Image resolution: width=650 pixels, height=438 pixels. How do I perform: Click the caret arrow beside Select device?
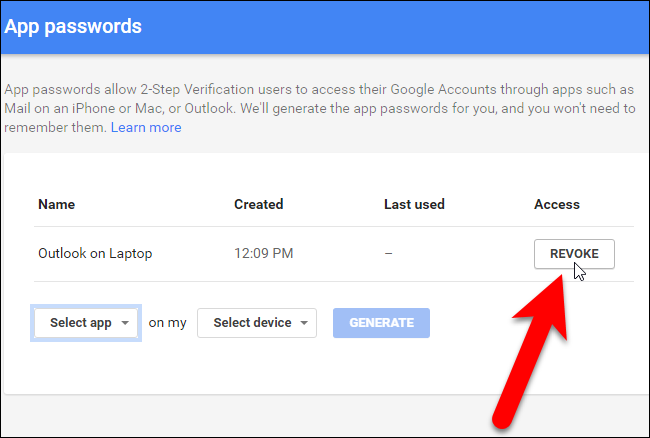pos(305,323)
